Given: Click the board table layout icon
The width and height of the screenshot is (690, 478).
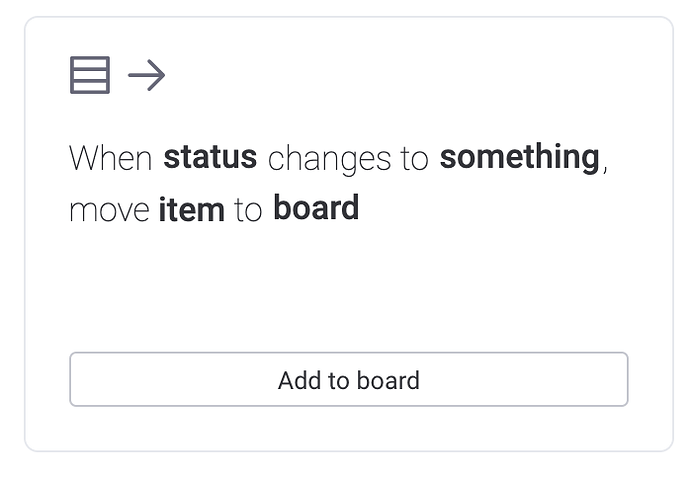Looking at the screenshot, I should (x=90, y=75).
